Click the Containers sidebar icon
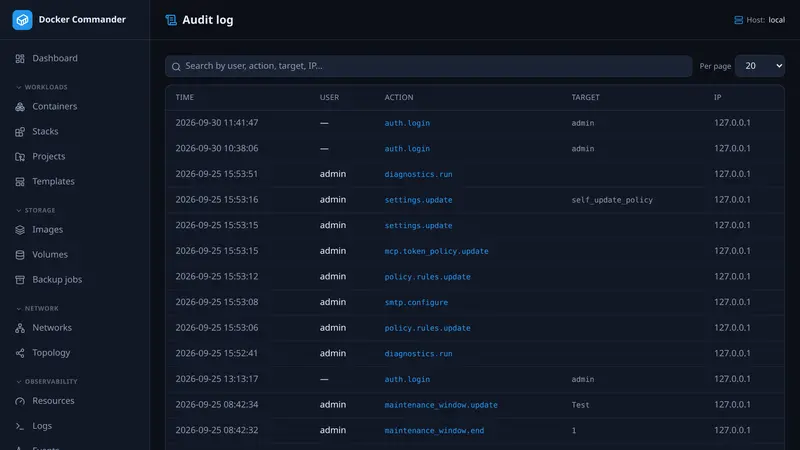This screenshot has height=450, width=800. coord(20,107)
